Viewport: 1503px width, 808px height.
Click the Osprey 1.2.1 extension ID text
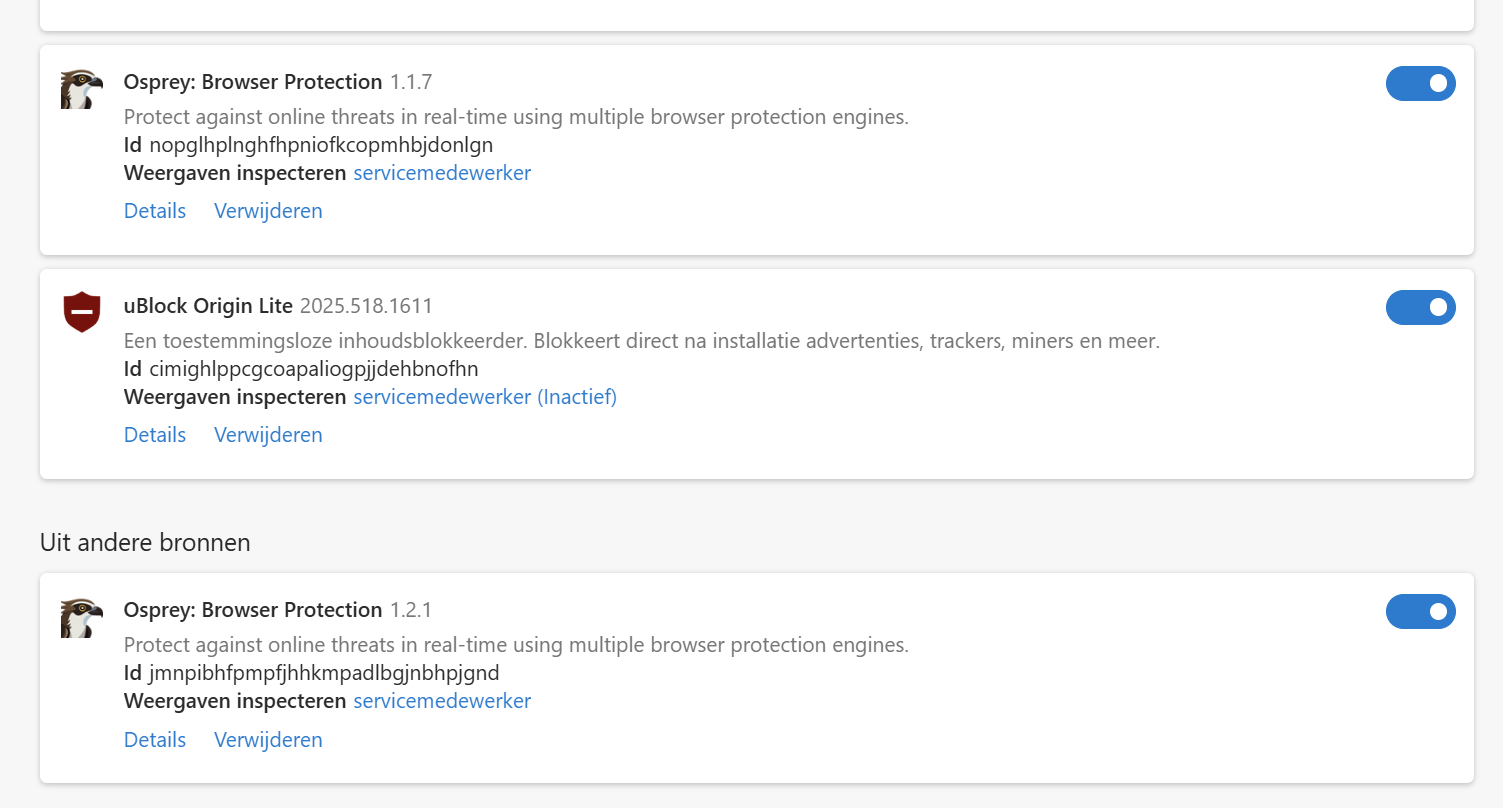click(324, 673)
